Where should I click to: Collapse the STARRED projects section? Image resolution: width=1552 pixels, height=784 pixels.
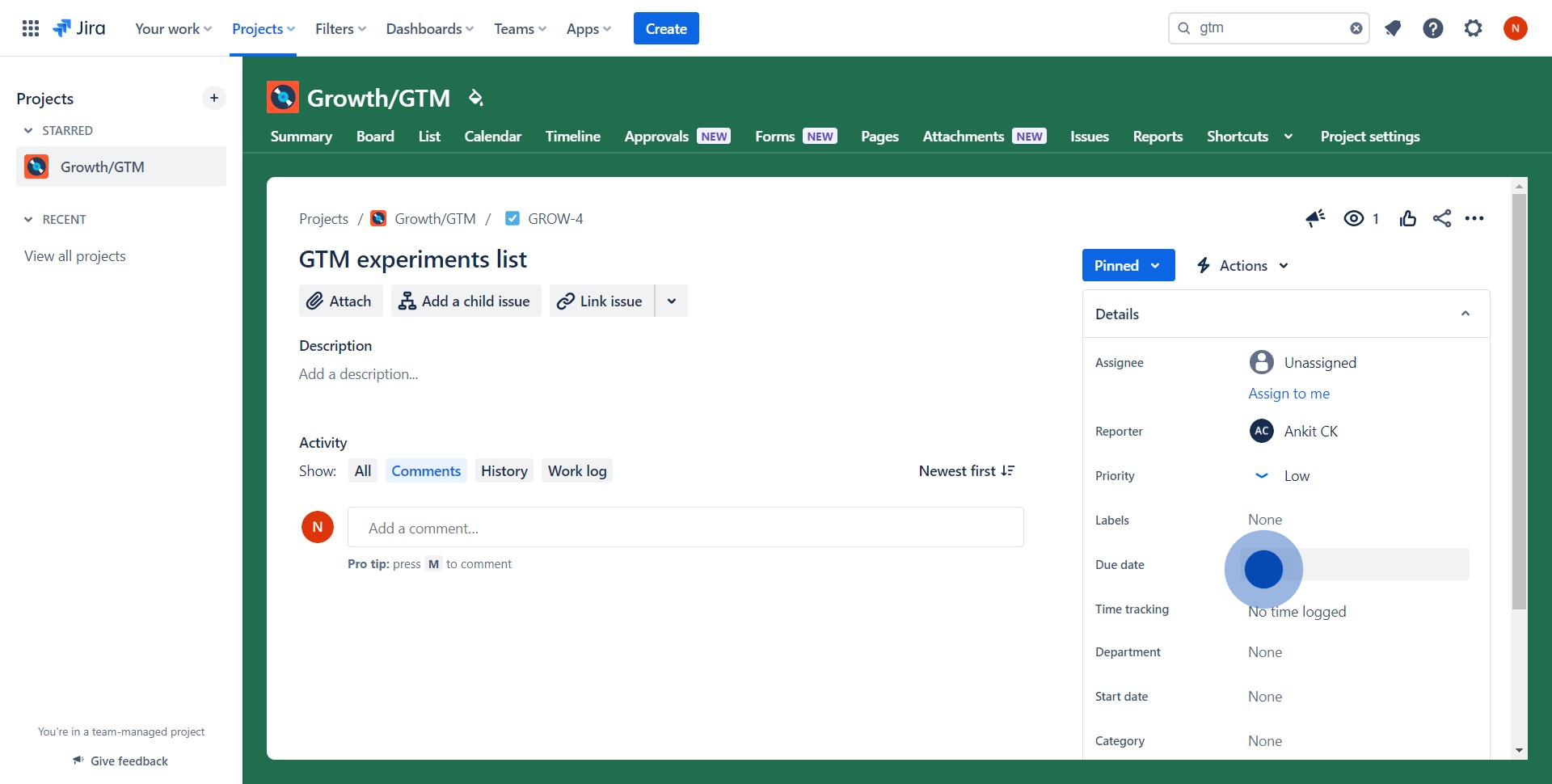coord(28,131)
